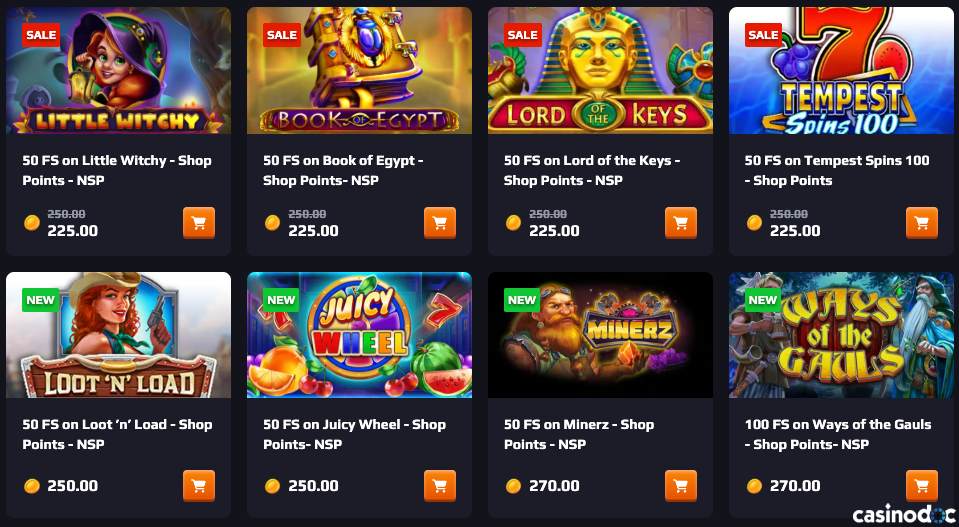Open '100 FS on Ways of the Gauls' title

[838, 434]
